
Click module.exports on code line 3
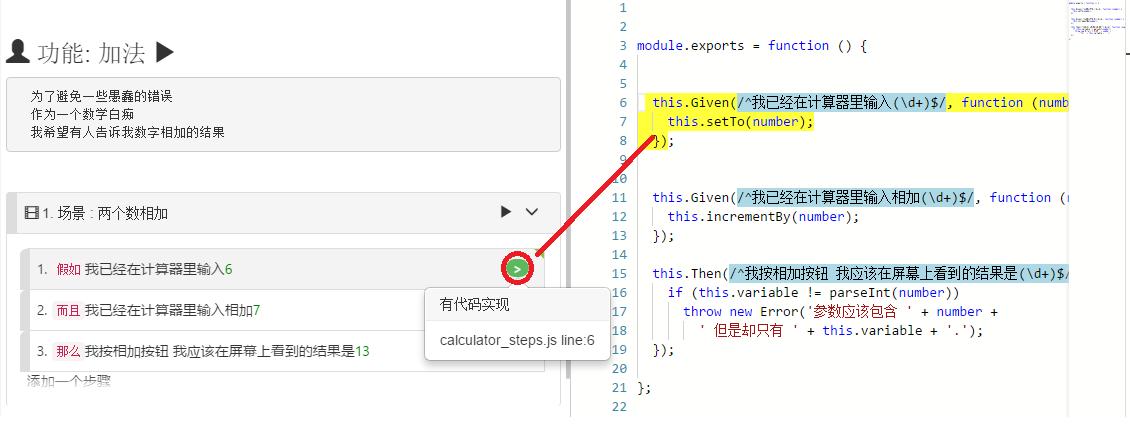689,46
